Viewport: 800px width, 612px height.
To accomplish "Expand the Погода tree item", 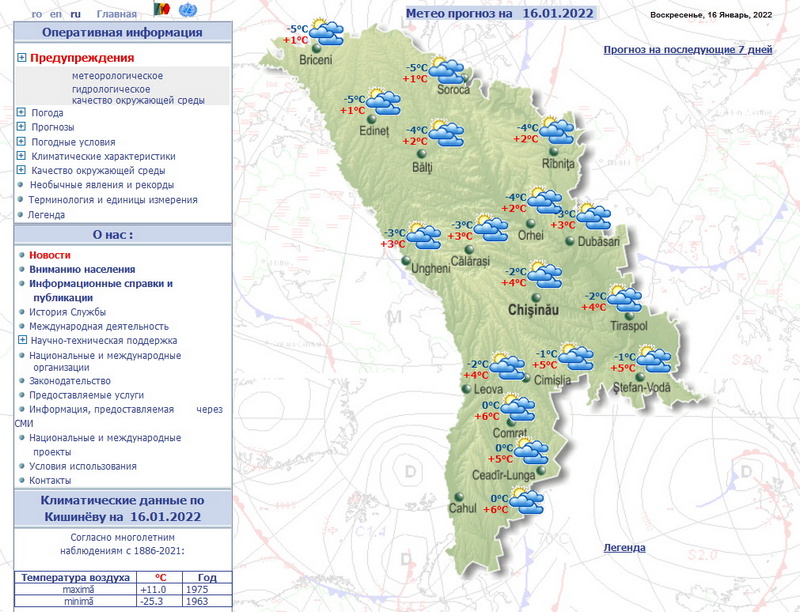I will click(x=21, y=112).
